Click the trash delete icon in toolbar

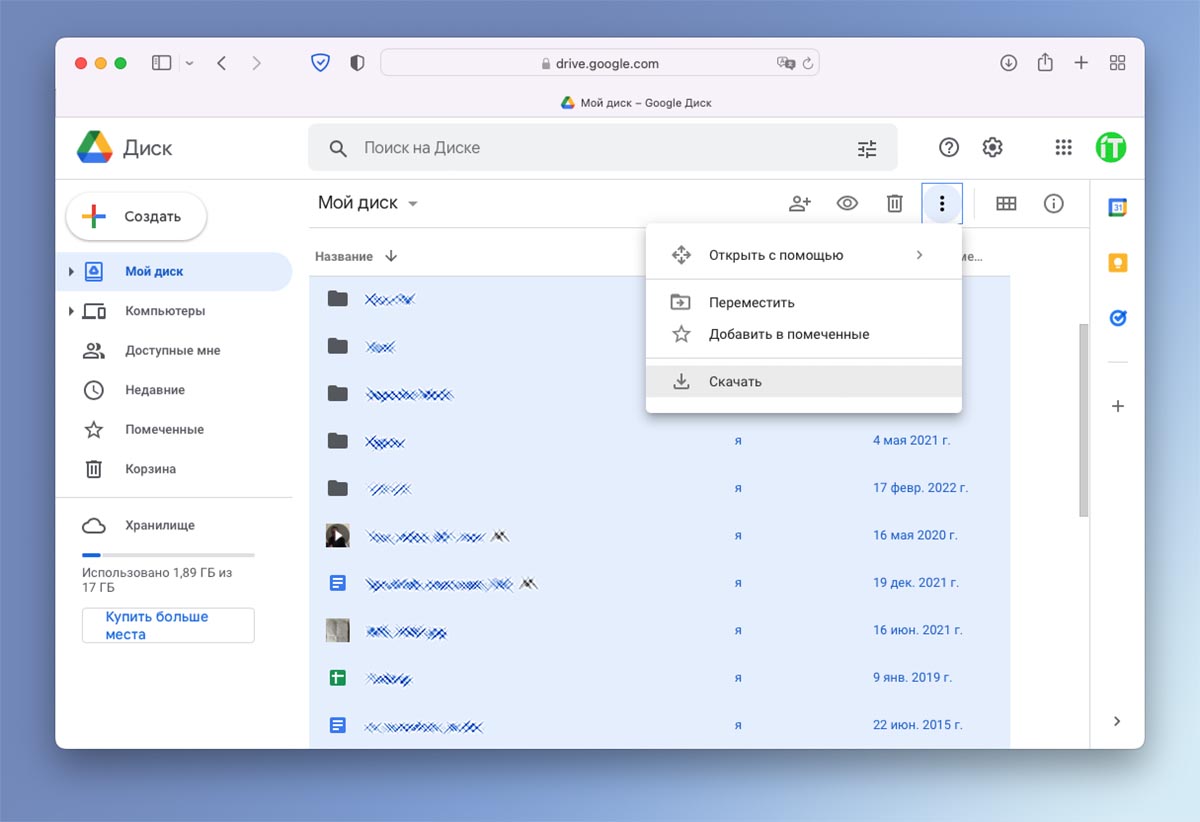pos(895,204)
